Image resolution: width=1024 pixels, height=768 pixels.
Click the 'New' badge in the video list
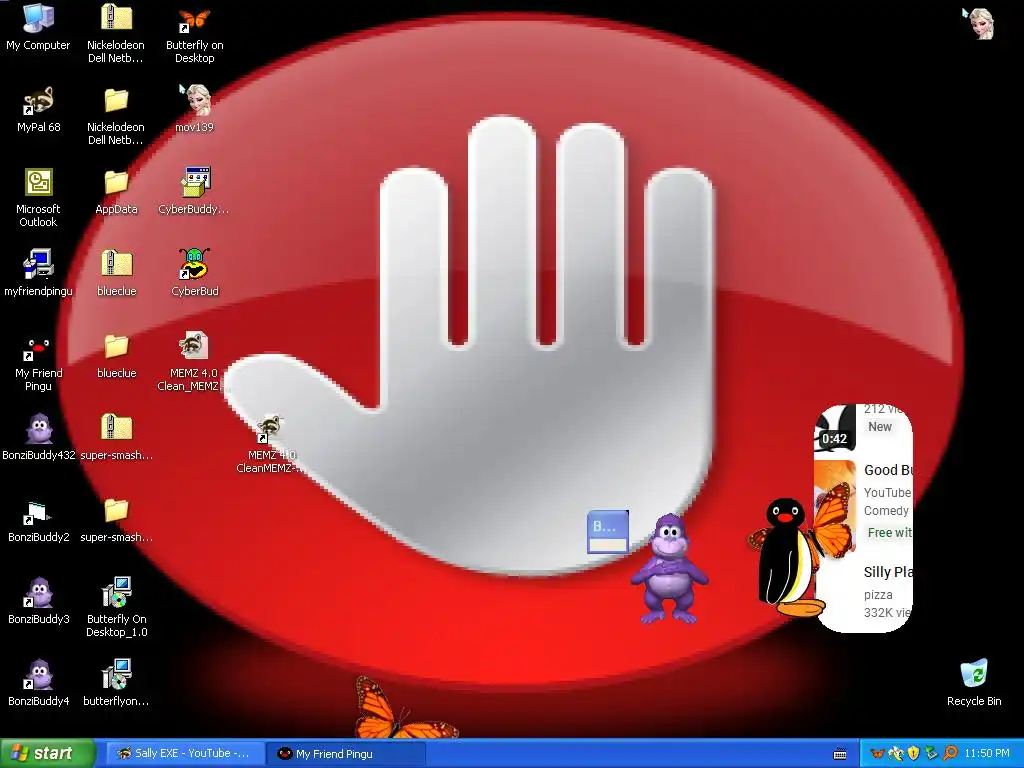pos(880,426)
